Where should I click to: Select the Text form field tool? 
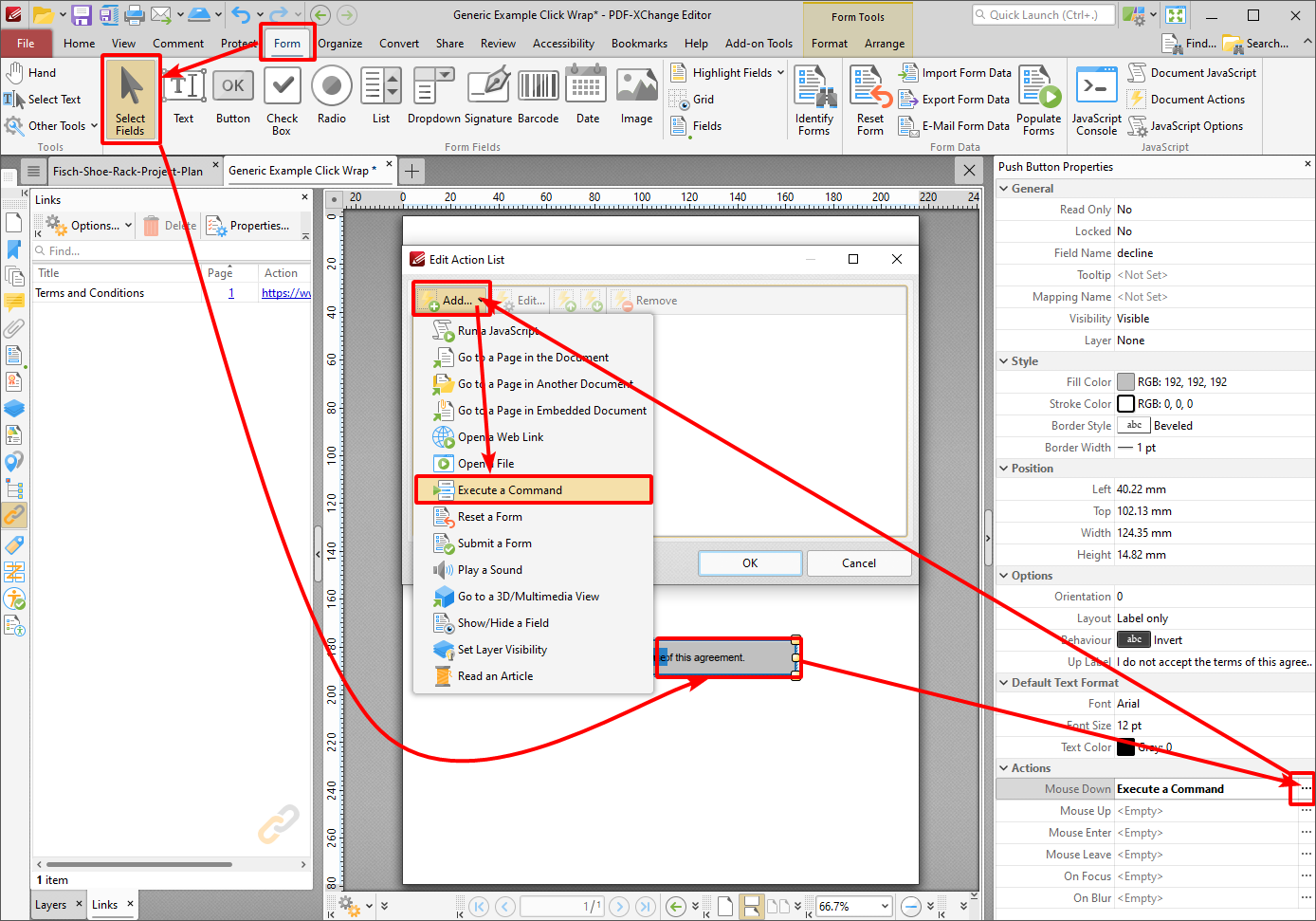tap(183, 95)
